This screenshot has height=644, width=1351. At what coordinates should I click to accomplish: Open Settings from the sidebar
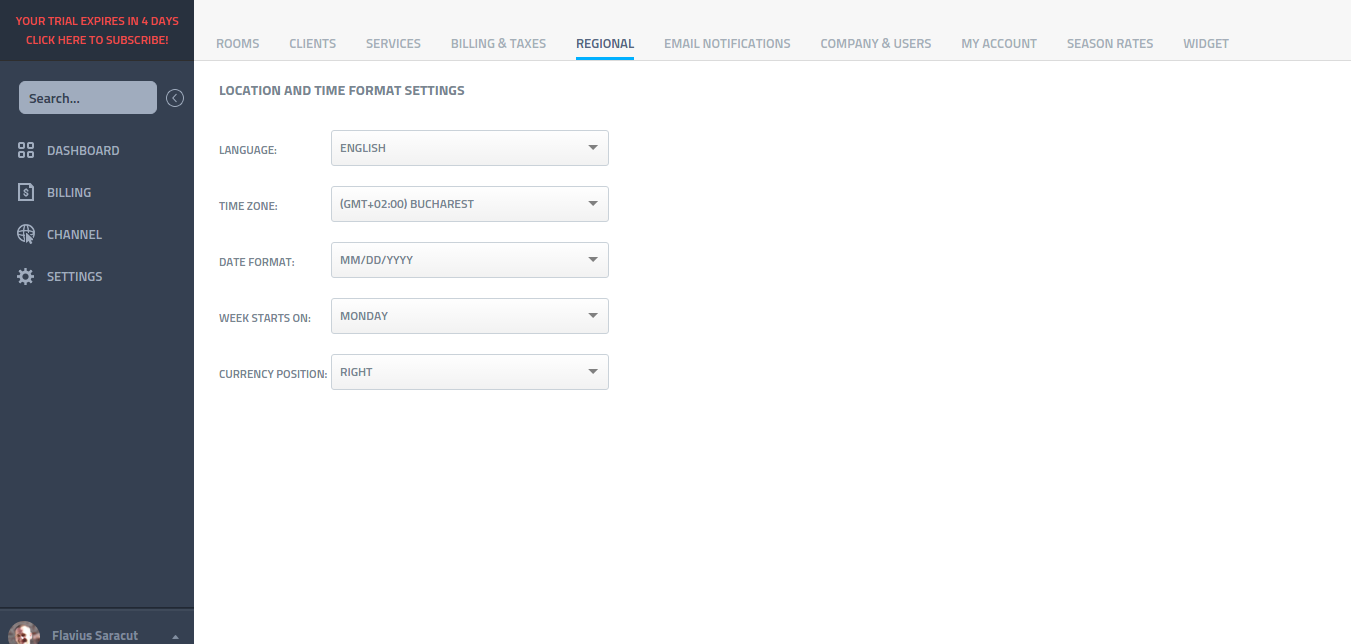pyautogui.click(x=74, y=276)
